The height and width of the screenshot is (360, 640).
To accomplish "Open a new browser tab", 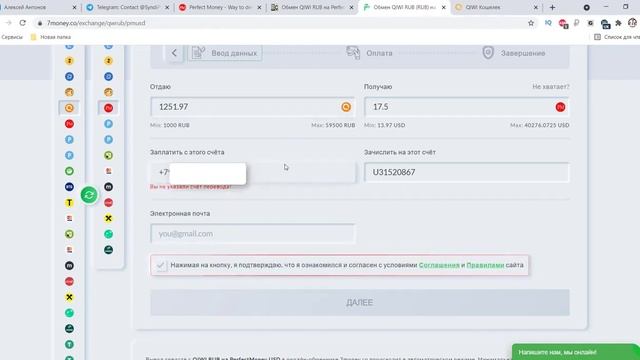I will [x=552, y=7].
